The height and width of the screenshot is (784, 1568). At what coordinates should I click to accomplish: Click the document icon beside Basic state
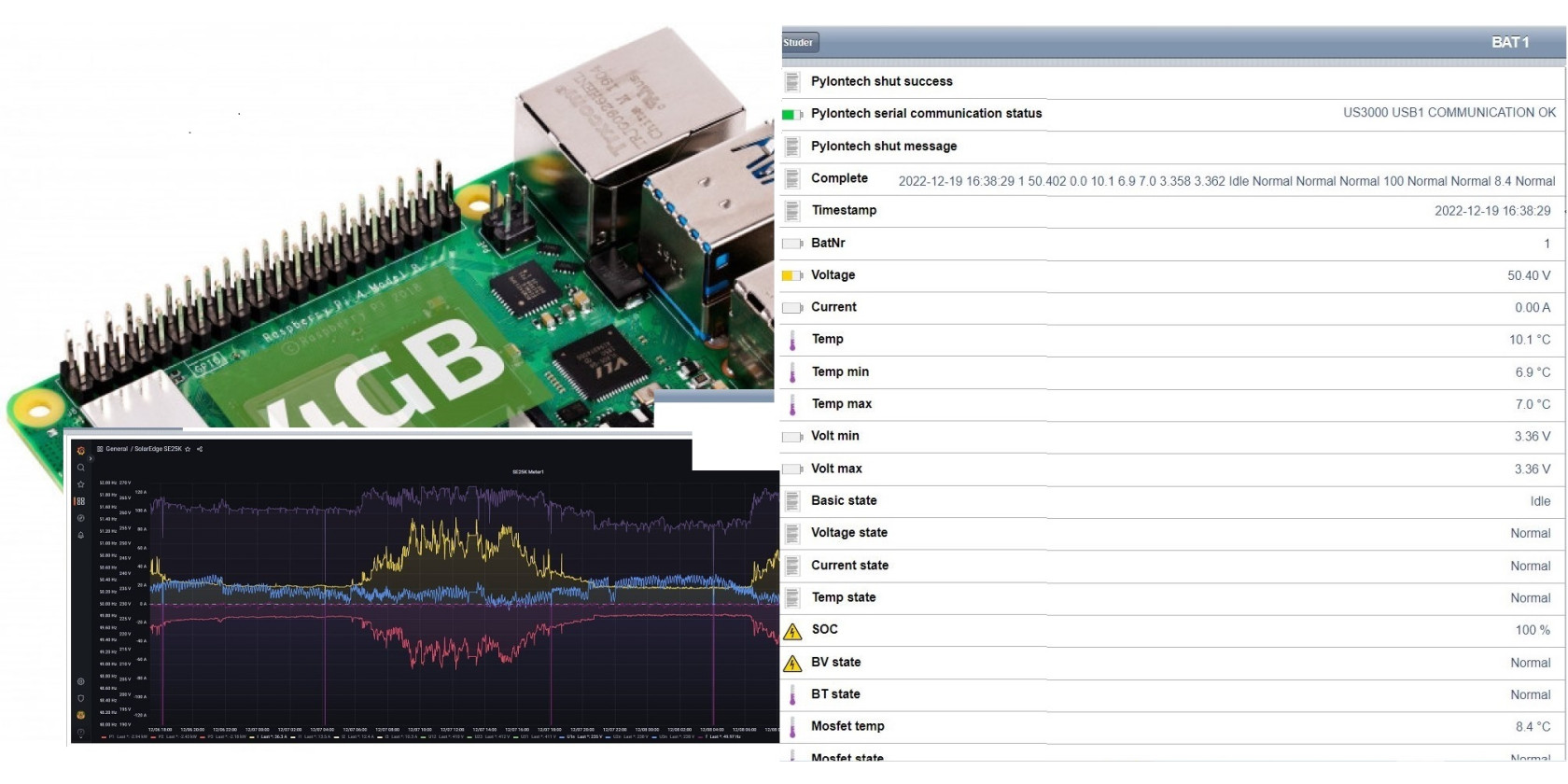[792, 501]
